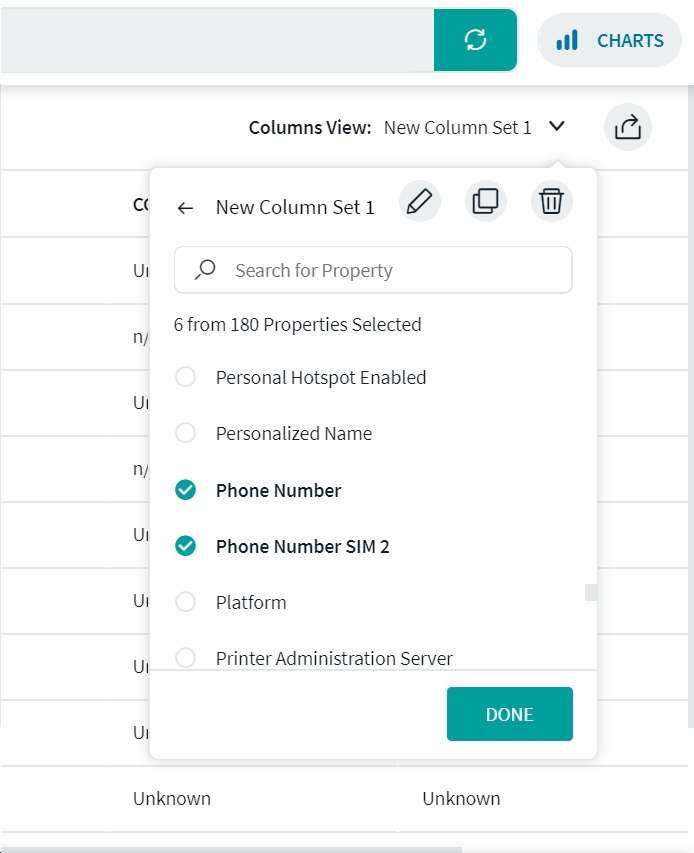The image size is (694, 853).
Task: Tick Printer Administration Server property
Action: click(185, 658)
